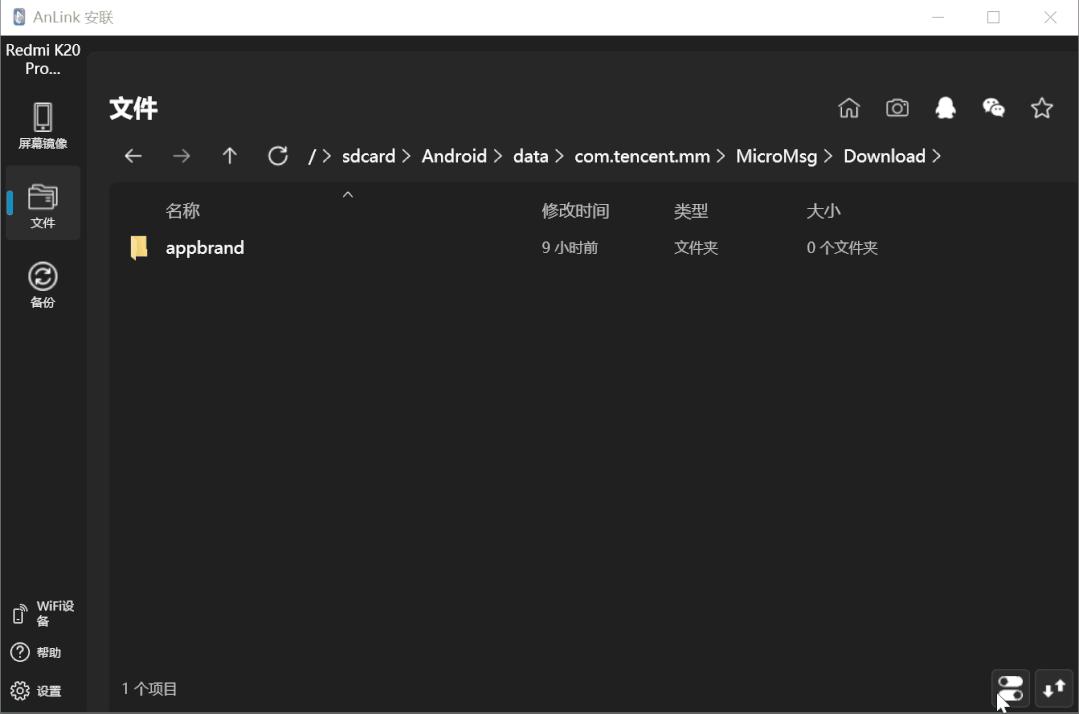The height and width of the screenshot is (714, 1079).
Task: Refresh the current folder view
Action: click(x=277, y=155)
